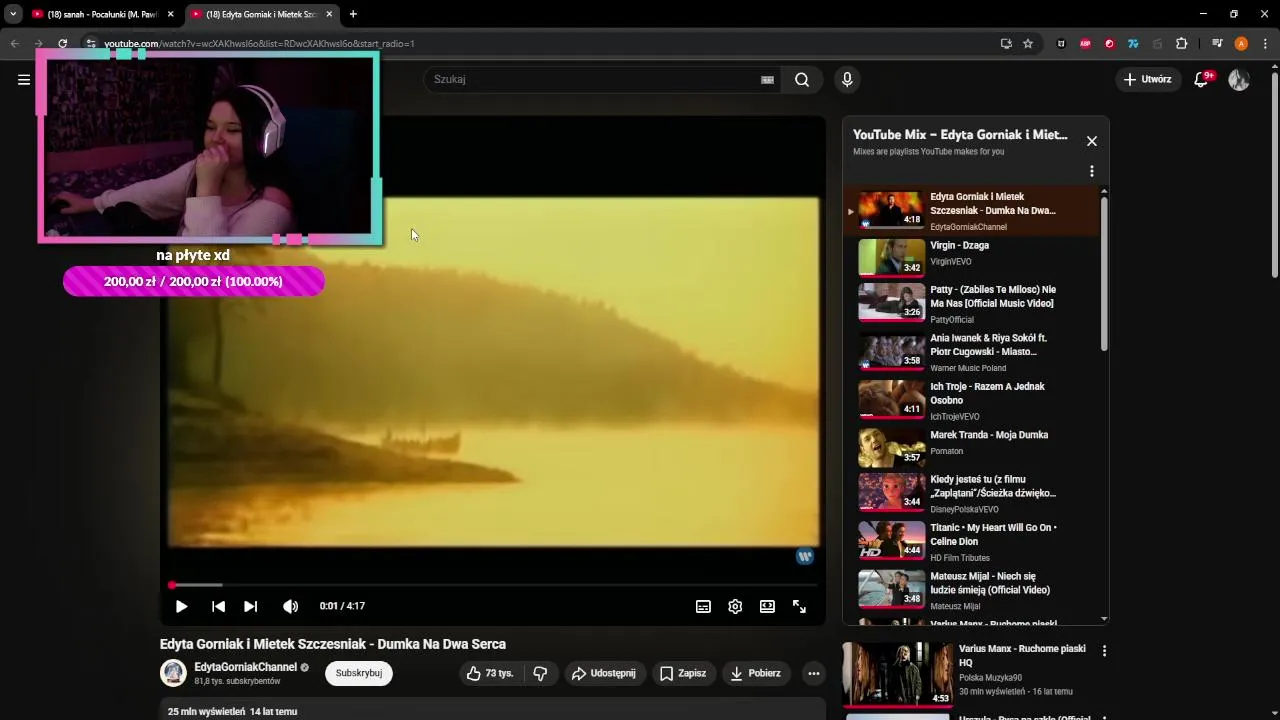Open more actions menu beside Pobierz

(814, 674)
